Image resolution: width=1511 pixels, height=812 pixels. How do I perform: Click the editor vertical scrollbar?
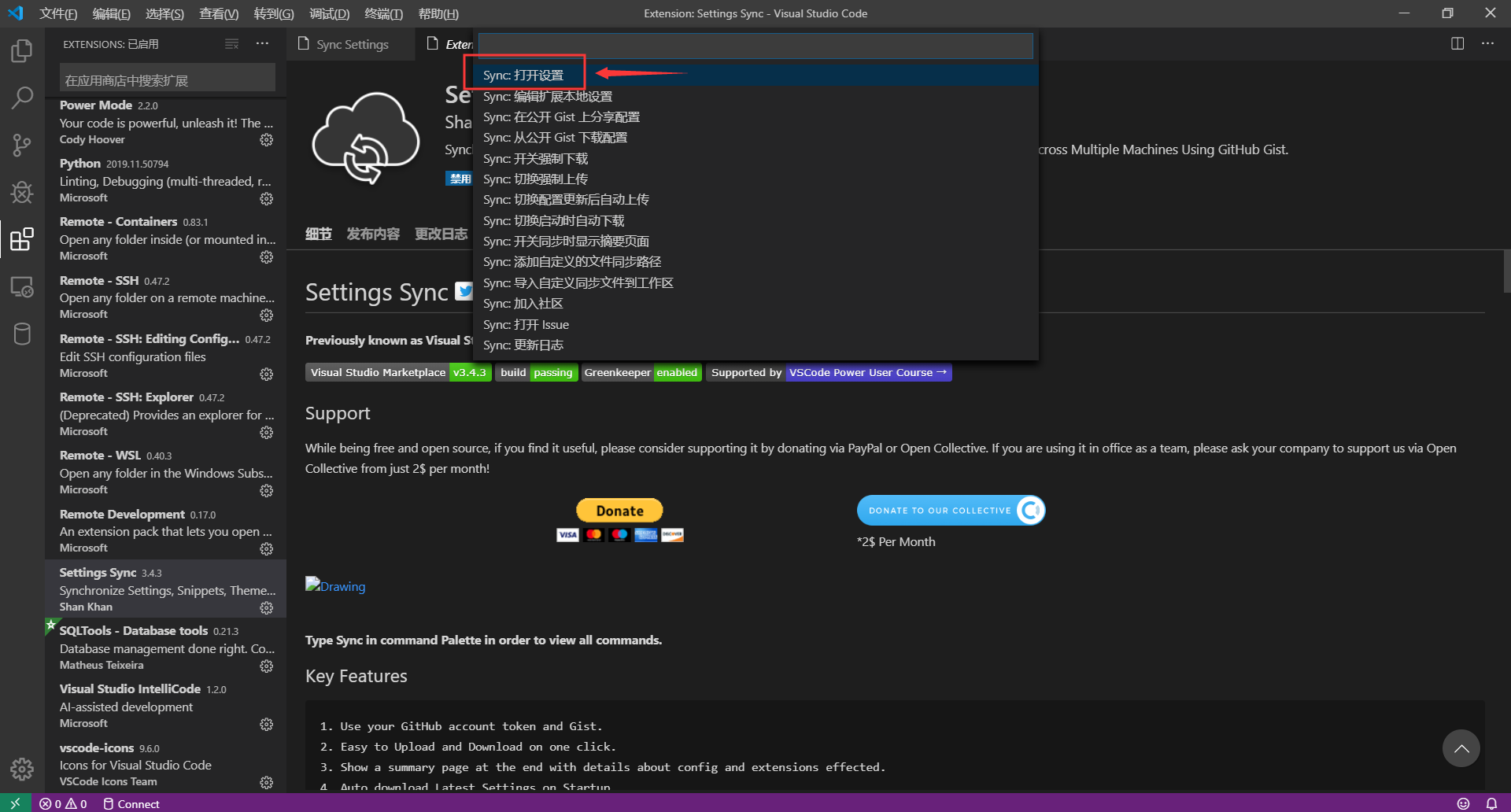(x=1506, y=271)
